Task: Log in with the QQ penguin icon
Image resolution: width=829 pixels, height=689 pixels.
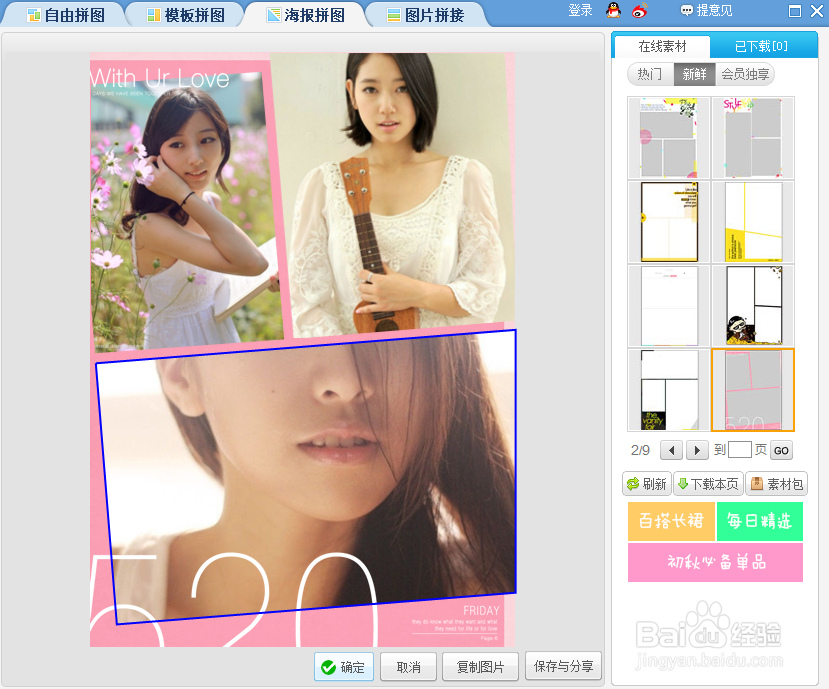Action: 613,10
